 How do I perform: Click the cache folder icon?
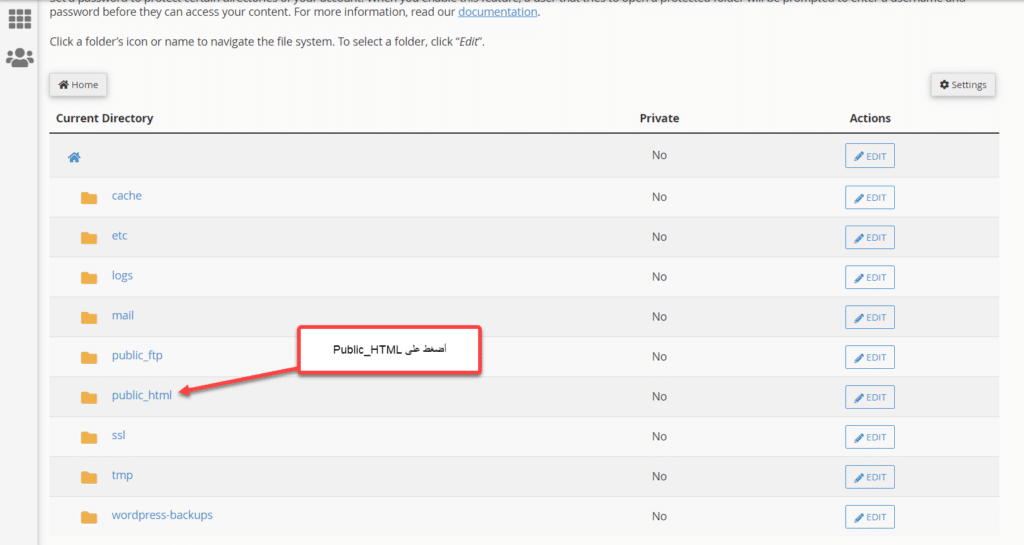tap(89, 197)
